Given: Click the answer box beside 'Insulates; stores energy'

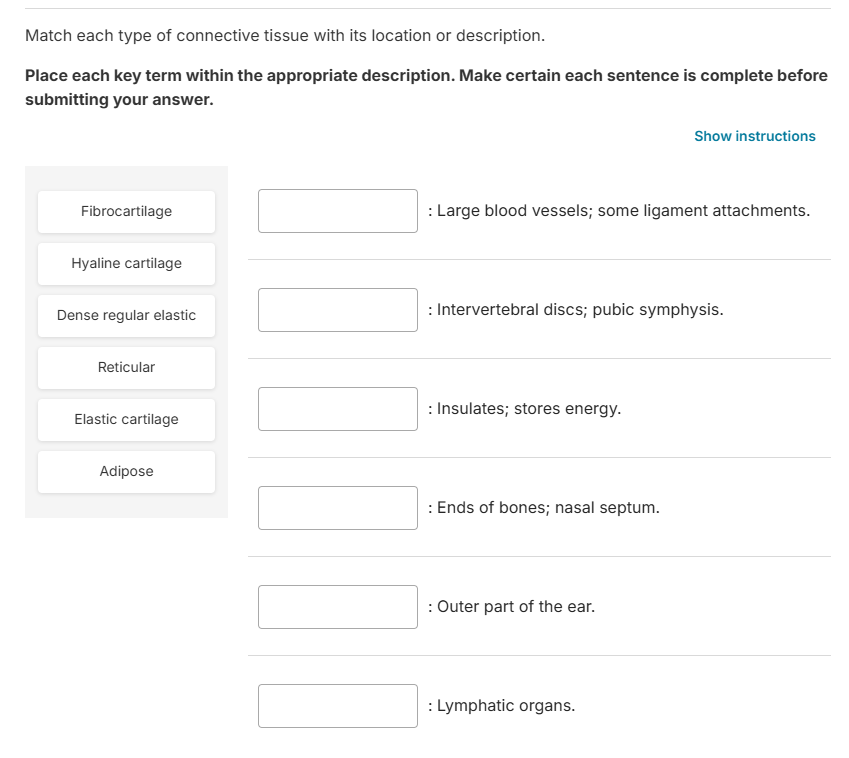Looking at the screenshot, I should pos(337,408).
